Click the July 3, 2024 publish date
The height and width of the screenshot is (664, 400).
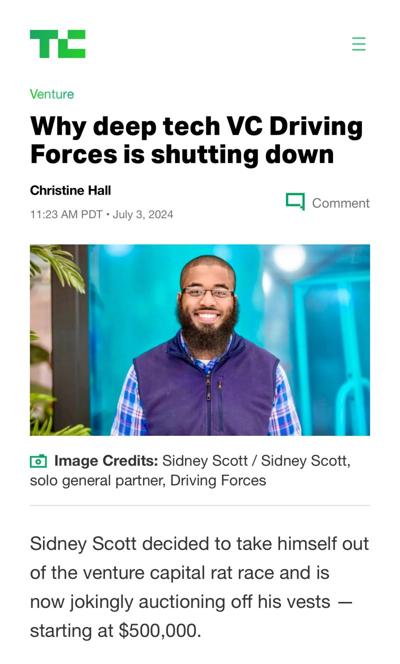143,214
